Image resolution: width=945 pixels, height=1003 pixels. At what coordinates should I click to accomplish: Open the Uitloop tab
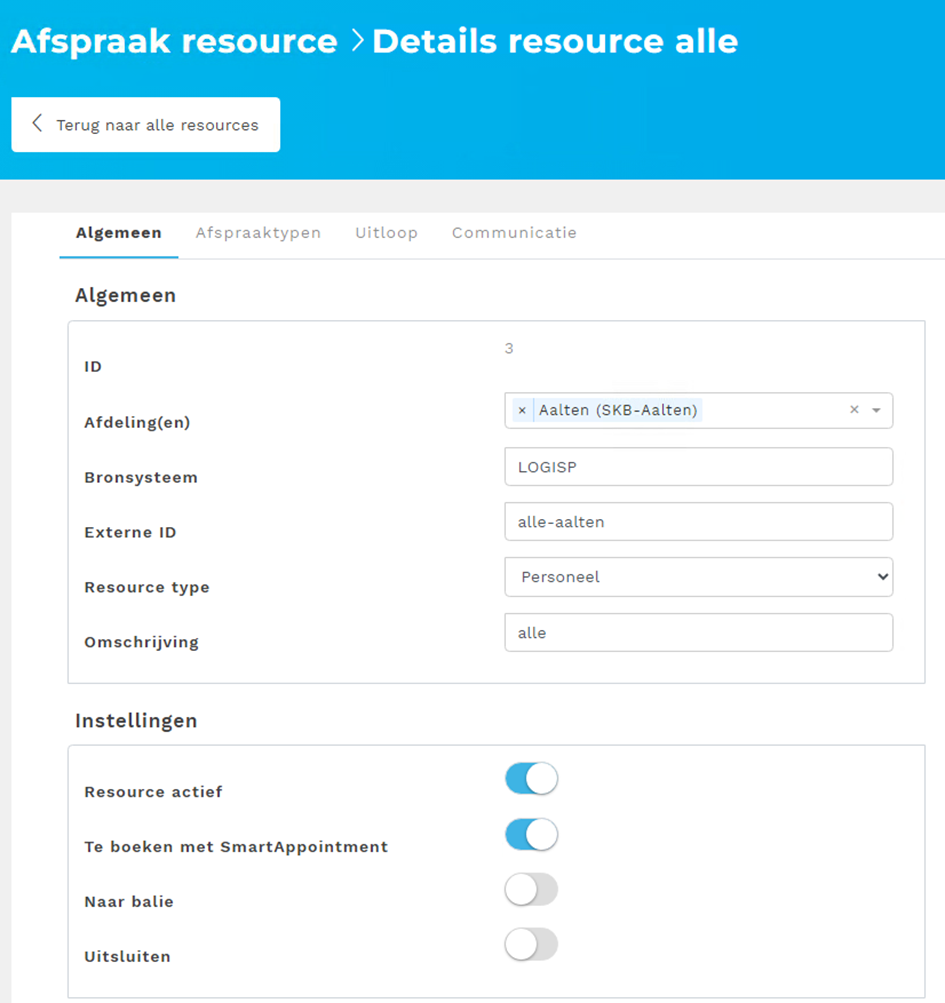(386, 233)
